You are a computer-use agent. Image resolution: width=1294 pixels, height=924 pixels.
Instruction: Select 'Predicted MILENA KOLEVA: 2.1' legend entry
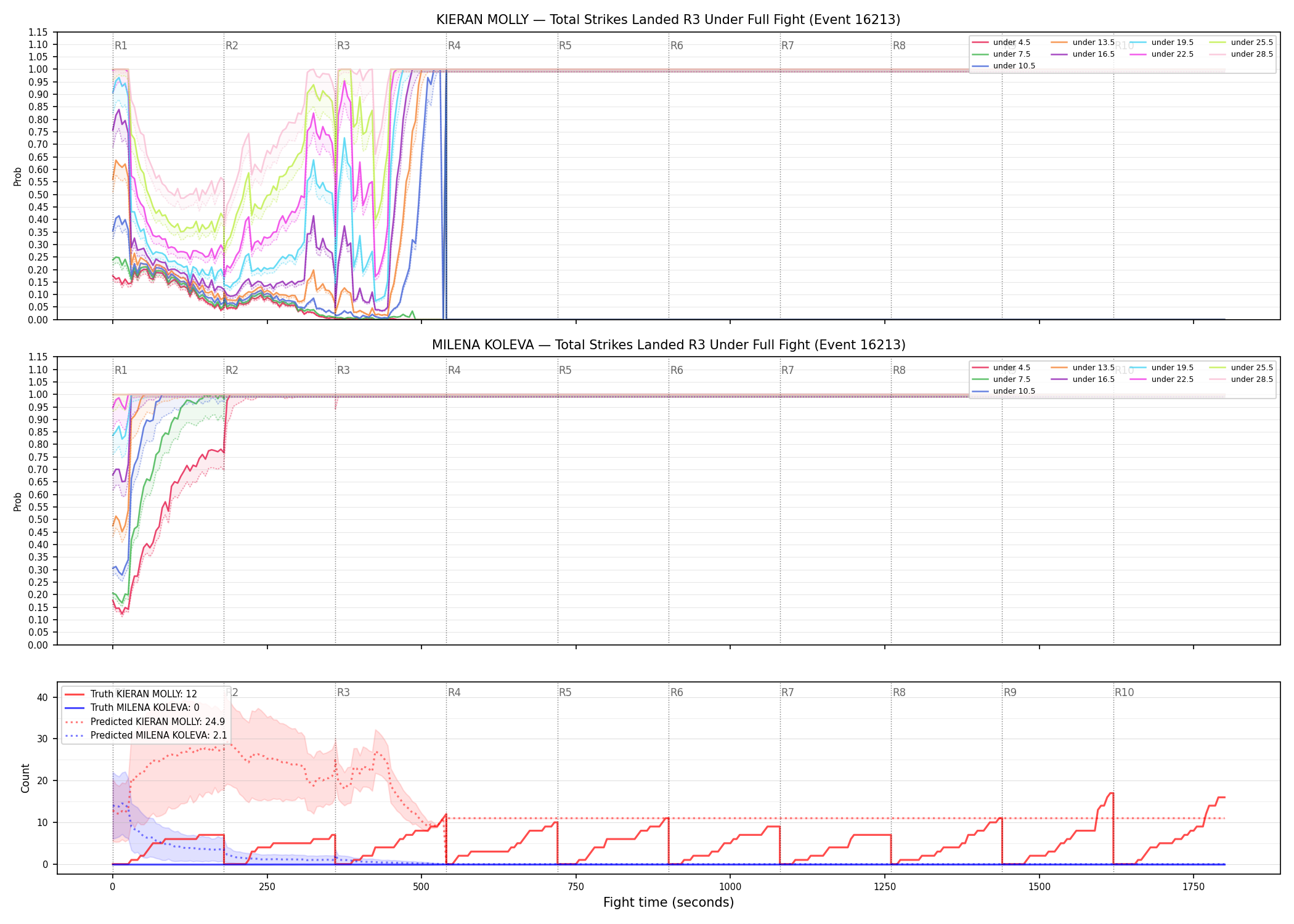pos(145,735)
